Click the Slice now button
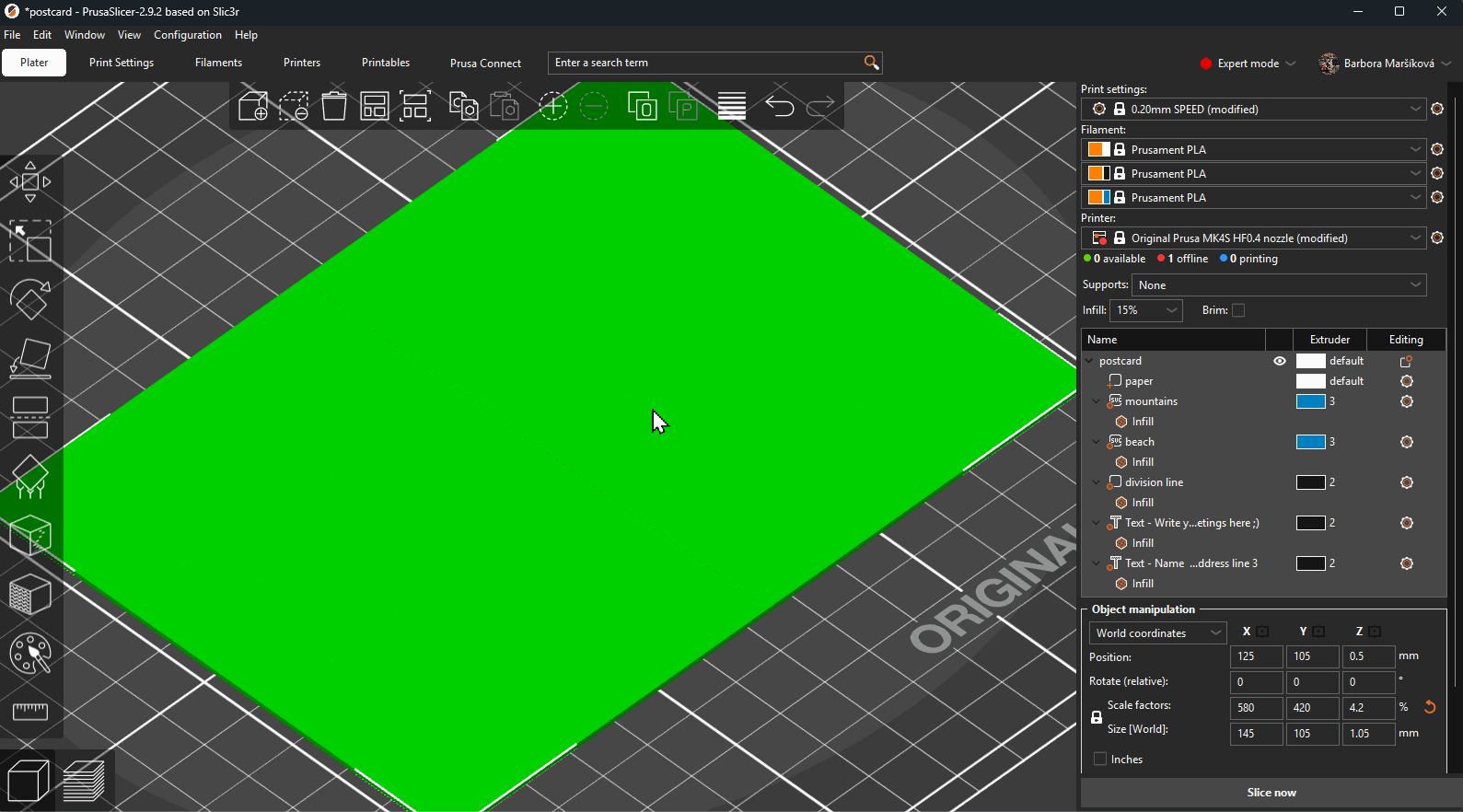Image resolution: width=1463 pixels, height=812 pixels. (1271, 793)
